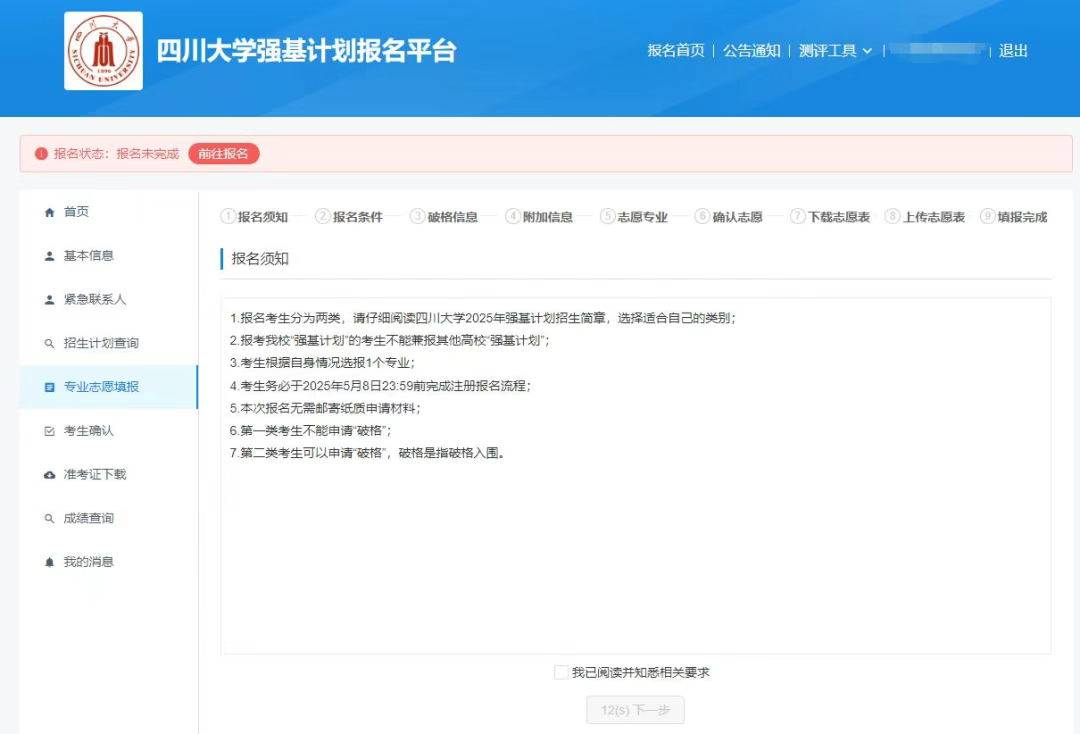Click the person icon beside 基本信息

point(49,256)
